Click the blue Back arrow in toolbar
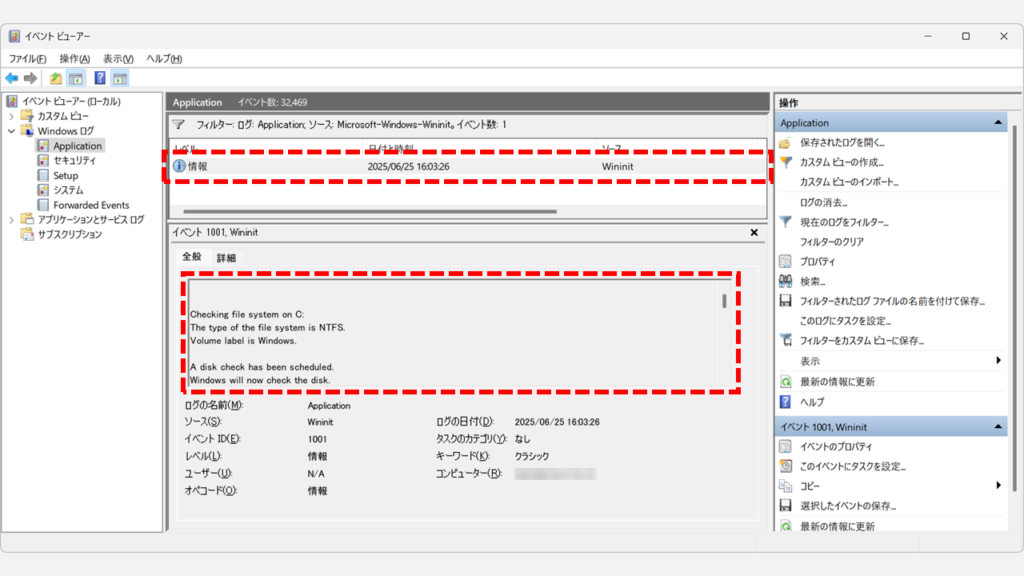 point(12,78)
